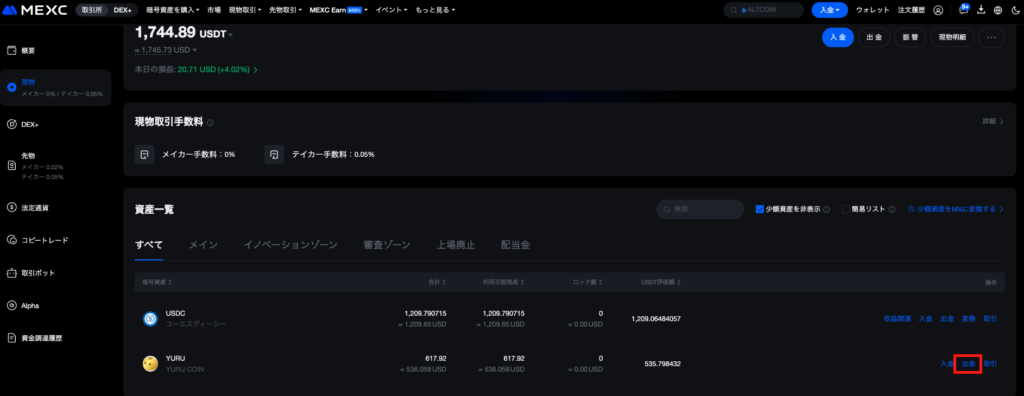The width and height of the screenshot is (1024, 396).
Task: Click the メイカー手数料 icon
Action: (144, 155)
